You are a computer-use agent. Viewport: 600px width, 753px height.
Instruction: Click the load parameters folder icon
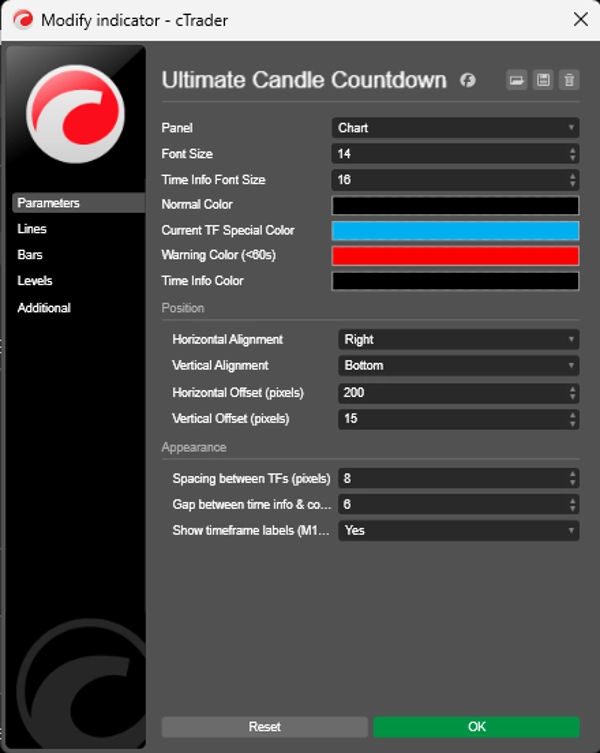click(517, 80)
